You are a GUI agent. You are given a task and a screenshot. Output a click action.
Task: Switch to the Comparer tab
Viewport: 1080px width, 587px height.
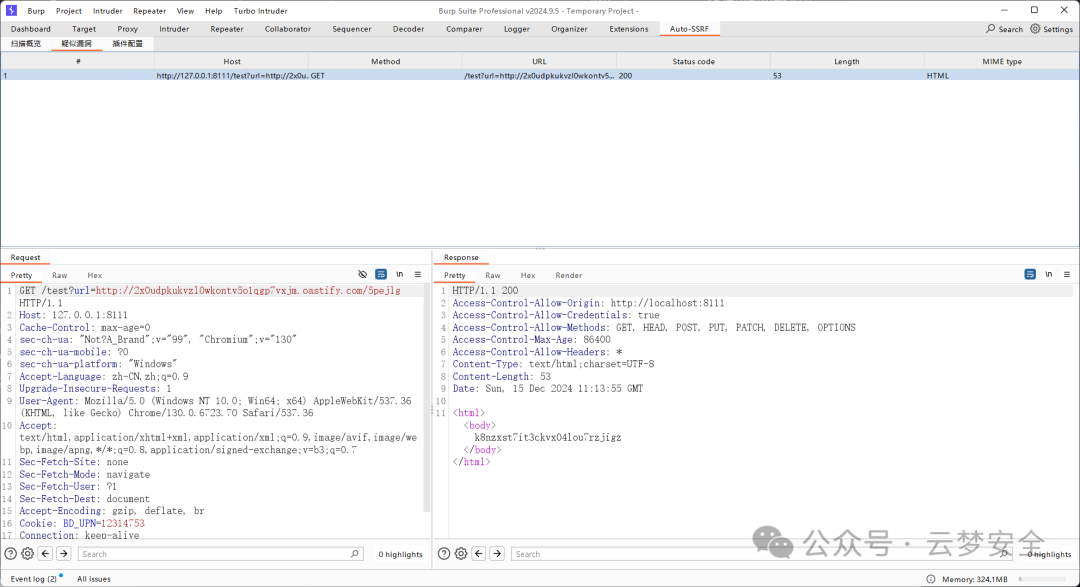tap(464, 29)
